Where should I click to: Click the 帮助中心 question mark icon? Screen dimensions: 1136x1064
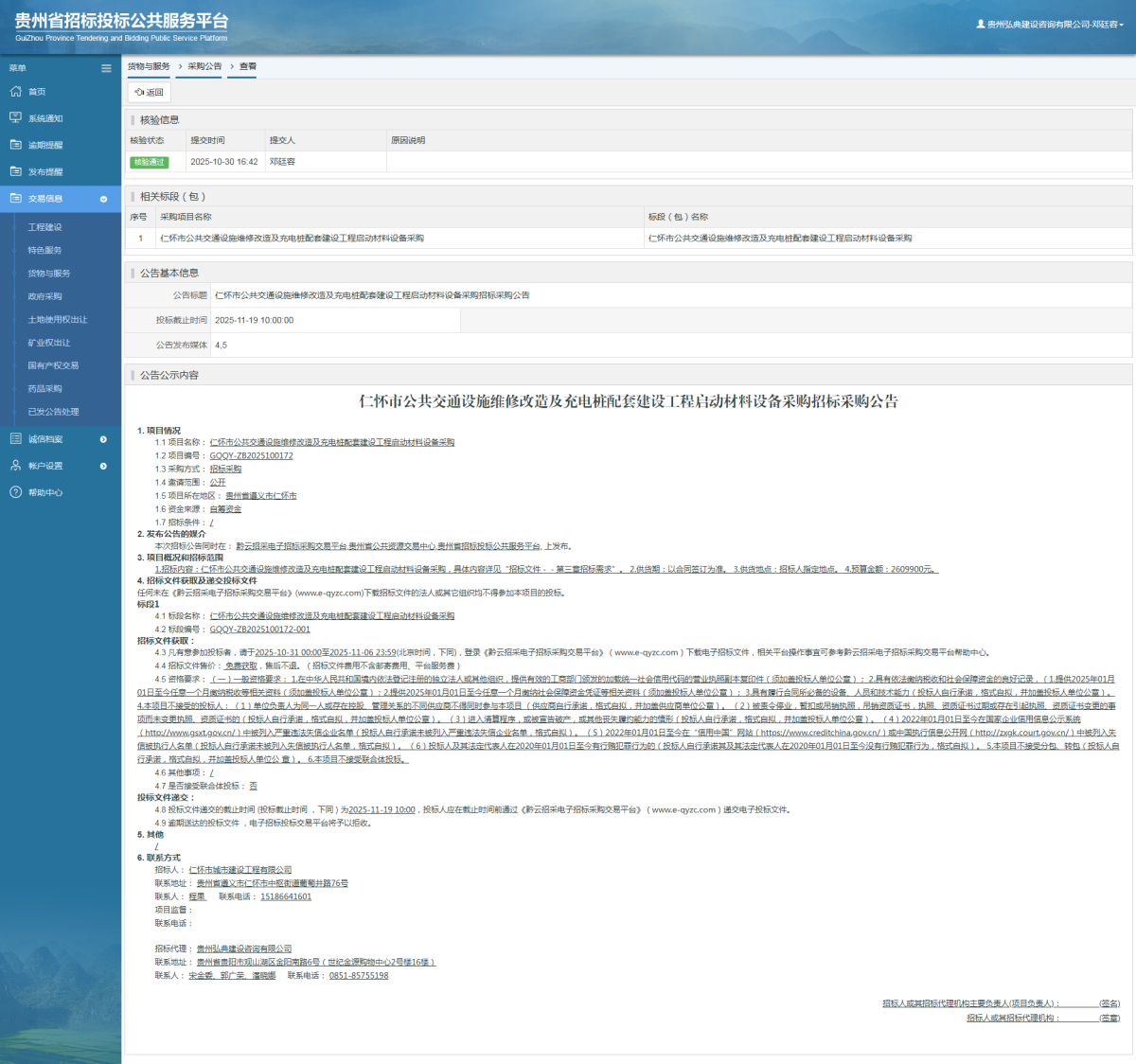click(15, 492)
